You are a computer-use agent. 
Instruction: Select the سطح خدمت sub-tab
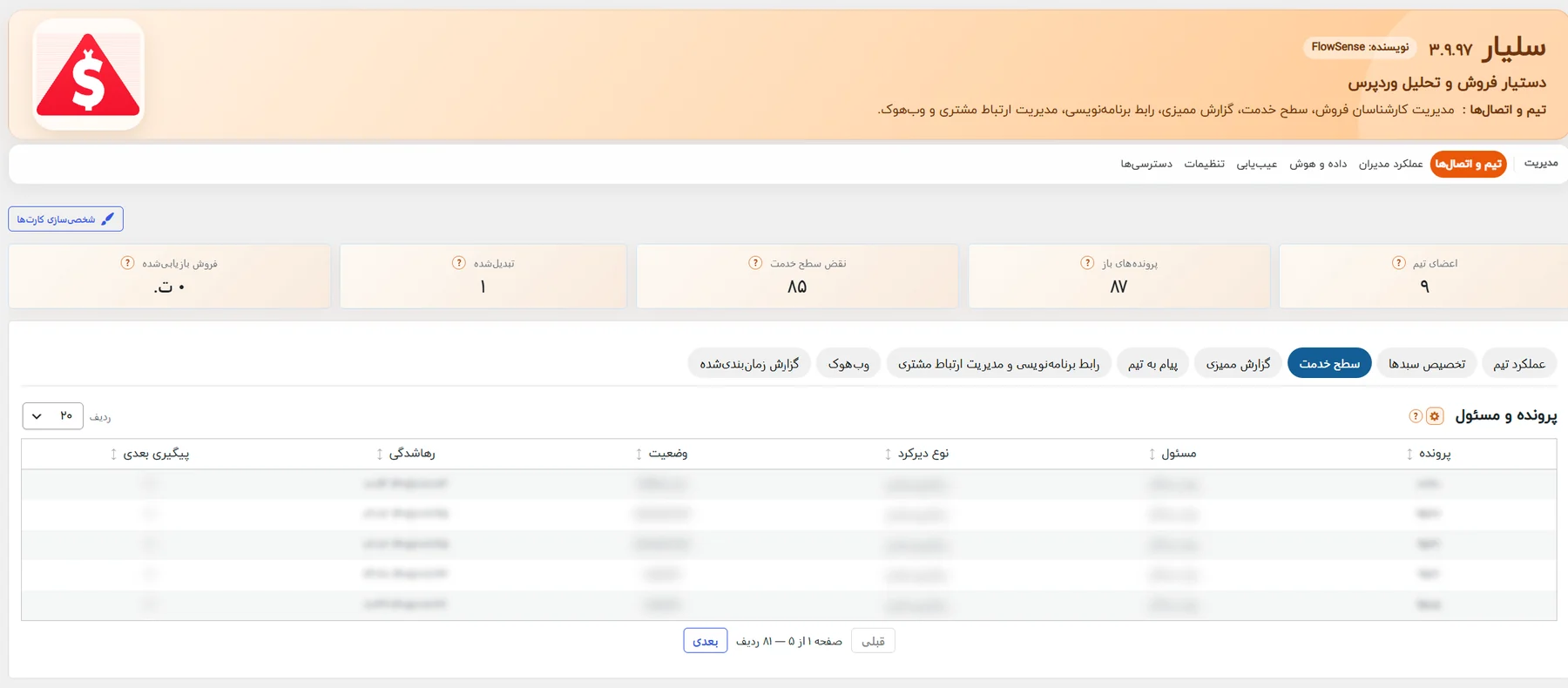point(1329,364)
